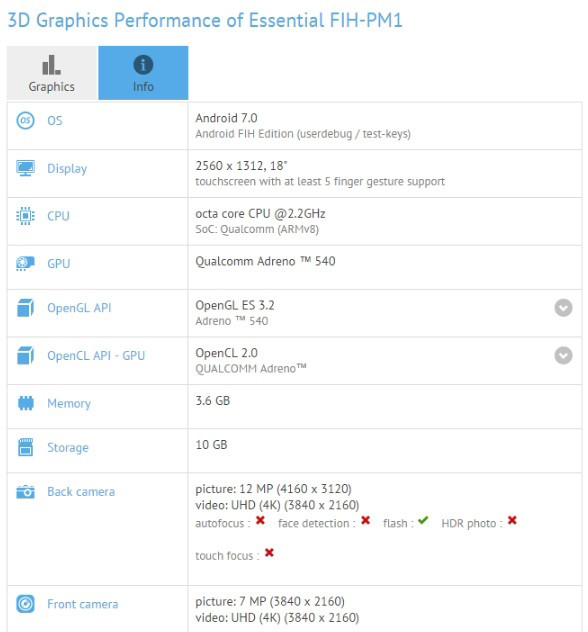Image resolution: width=588 pixels, height=632 pixels.
Task: Click the OpenCL API cube icon
Action: tap(25, 356)
